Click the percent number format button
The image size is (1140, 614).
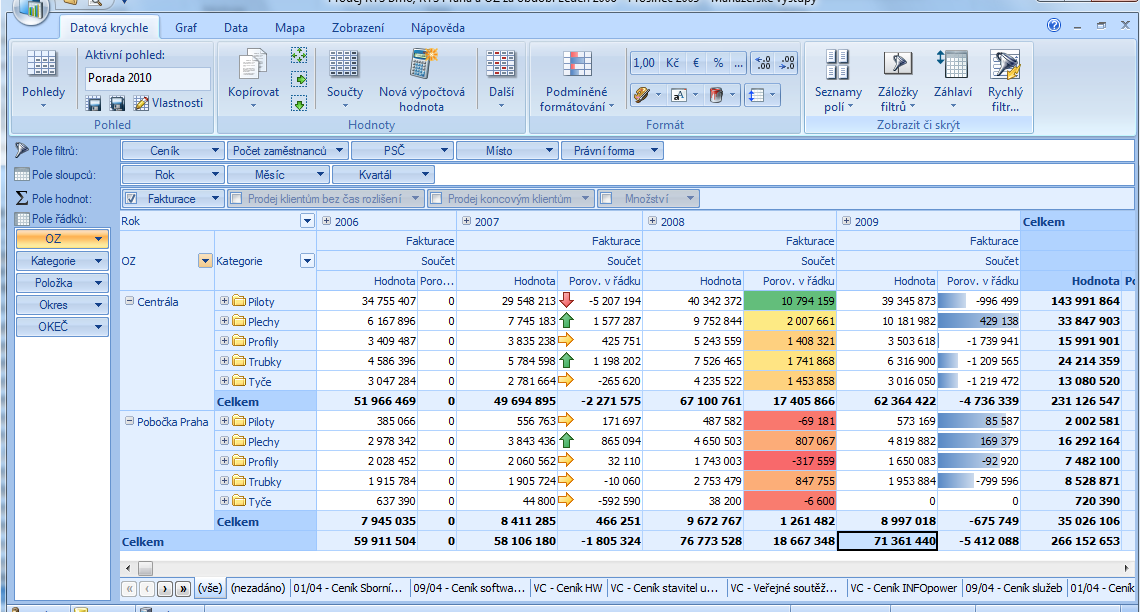717,63
